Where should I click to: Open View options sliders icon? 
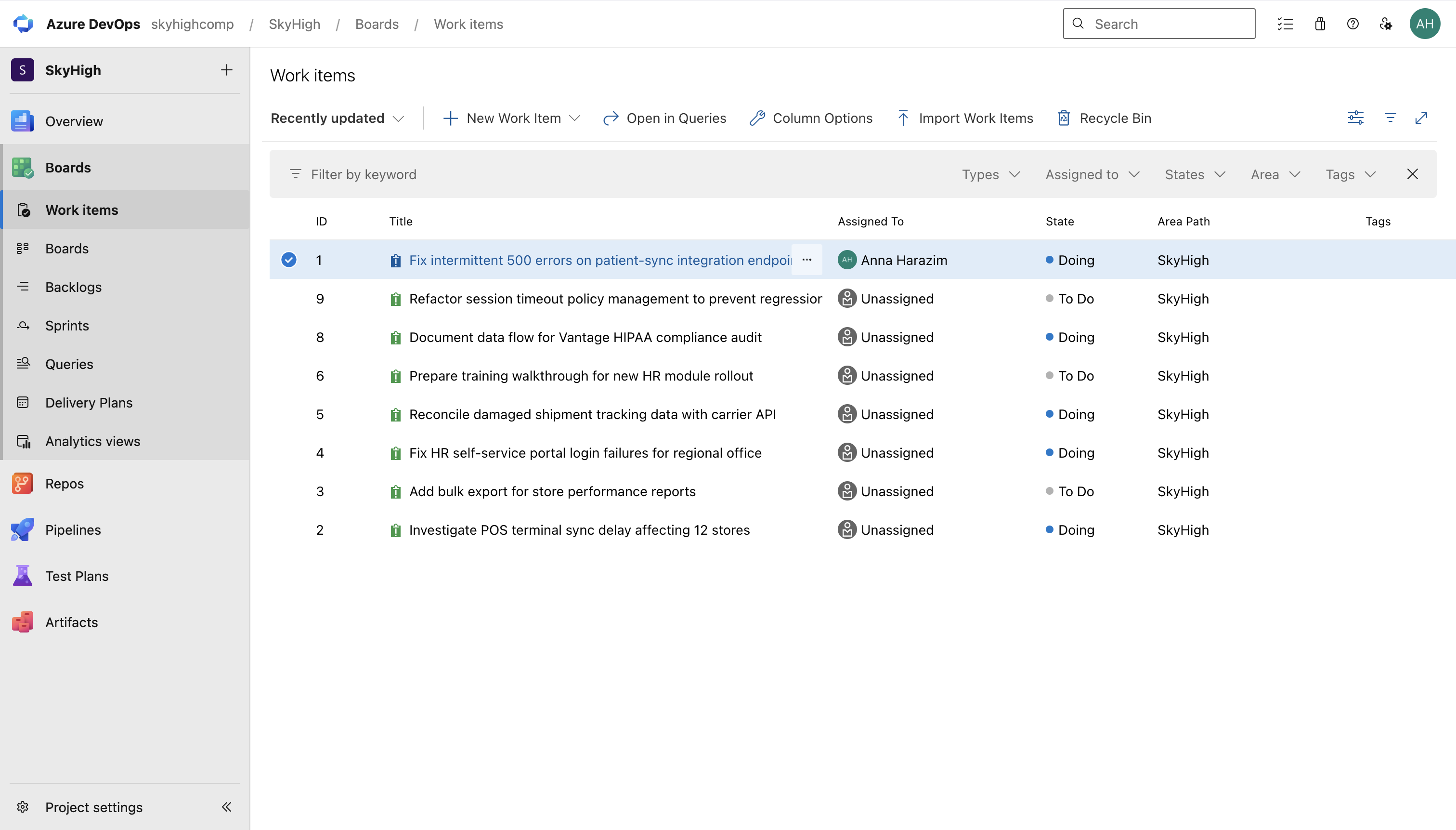tap(1356, 118)
